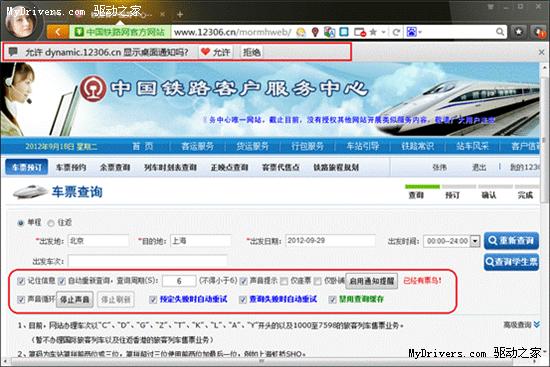
Task: Toggle the 声音循环 checkbox
Action: [21, 300]
